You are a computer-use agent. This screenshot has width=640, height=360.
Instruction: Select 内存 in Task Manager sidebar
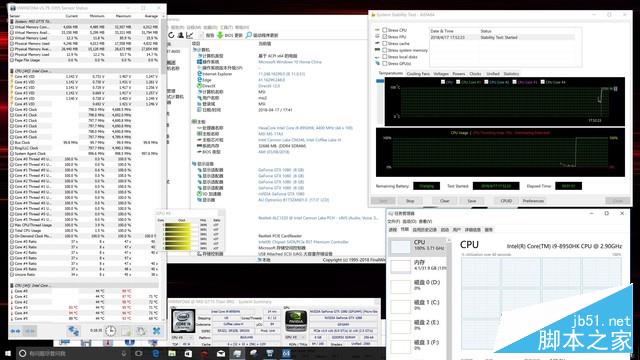pyautogui.click(x=418, y=266)
